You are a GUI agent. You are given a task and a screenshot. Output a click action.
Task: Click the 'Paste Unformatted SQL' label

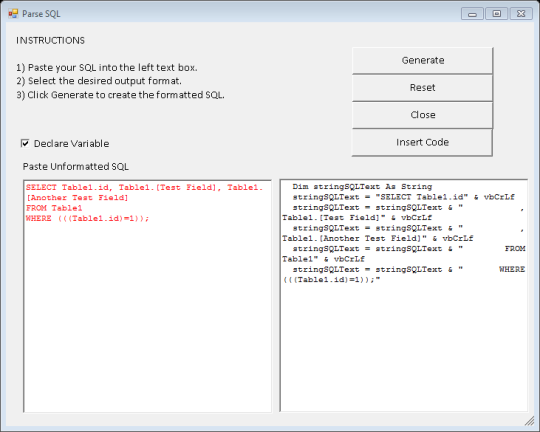click(75, 167)
